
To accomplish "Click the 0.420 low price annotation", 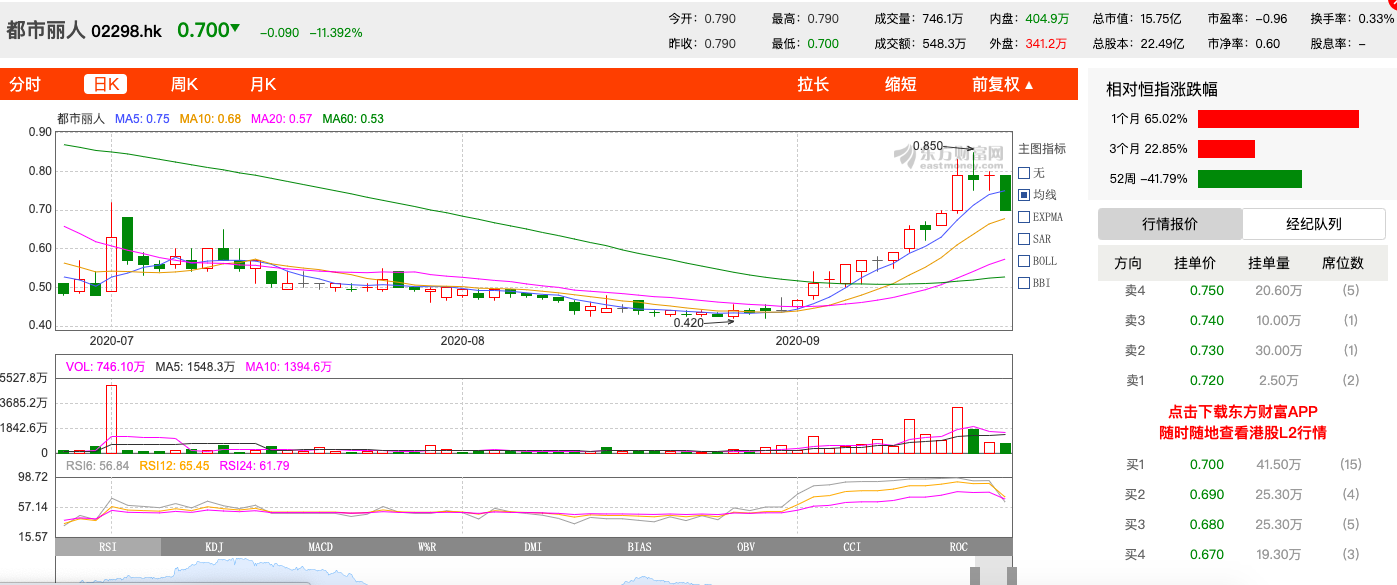I will pos(688,322).
